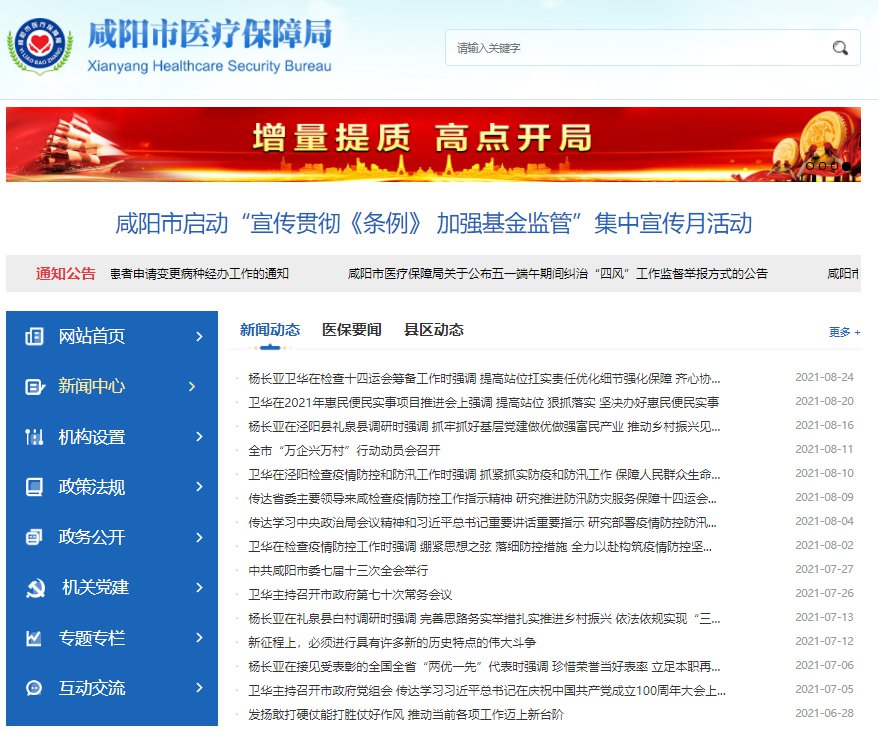
Task: Open the notice about 五一端午期间纠治“四风” 举报方式
Action: tap(558, 274)
